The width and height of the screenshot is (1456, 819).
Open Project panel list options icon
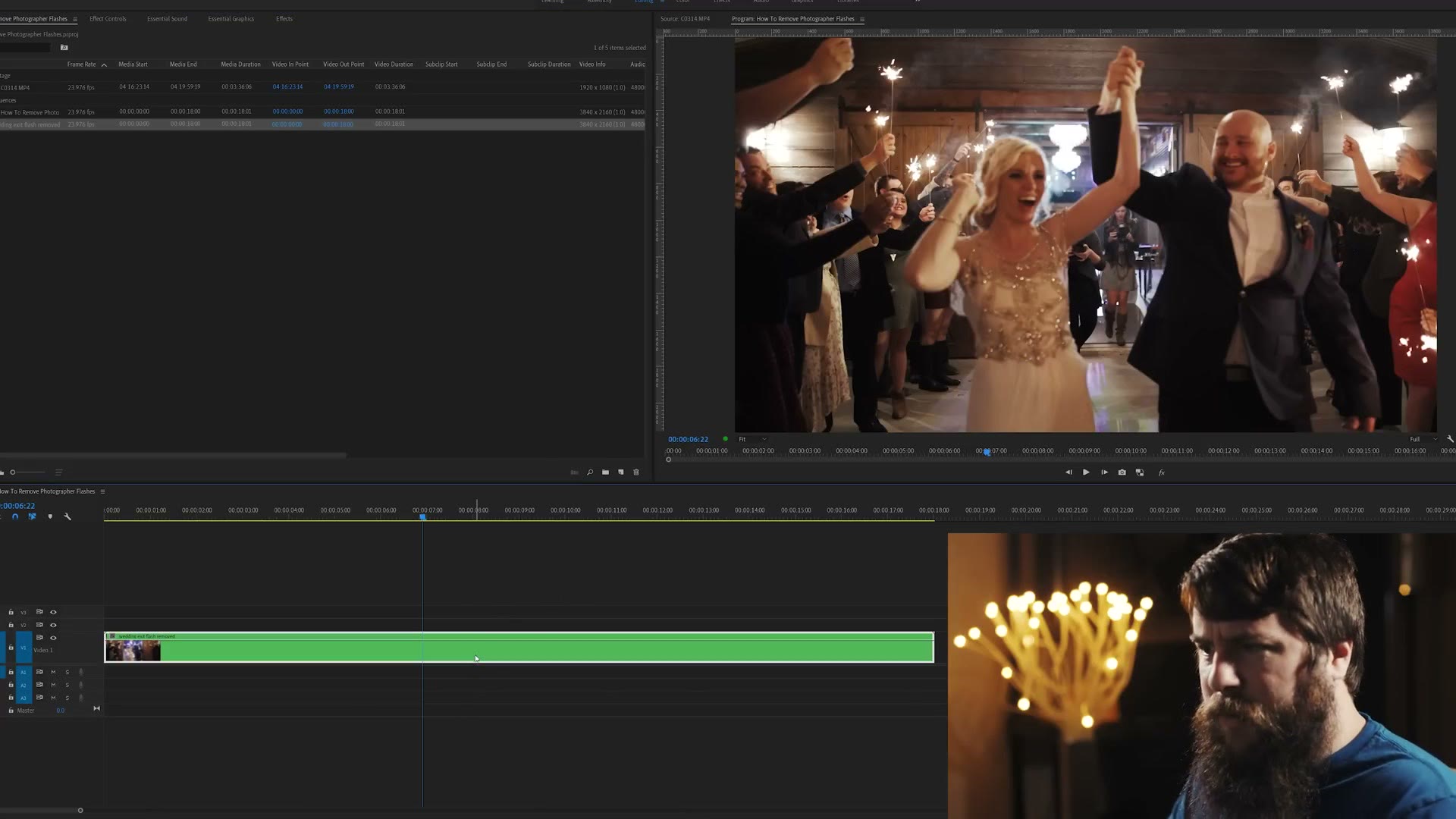point(58,472)
